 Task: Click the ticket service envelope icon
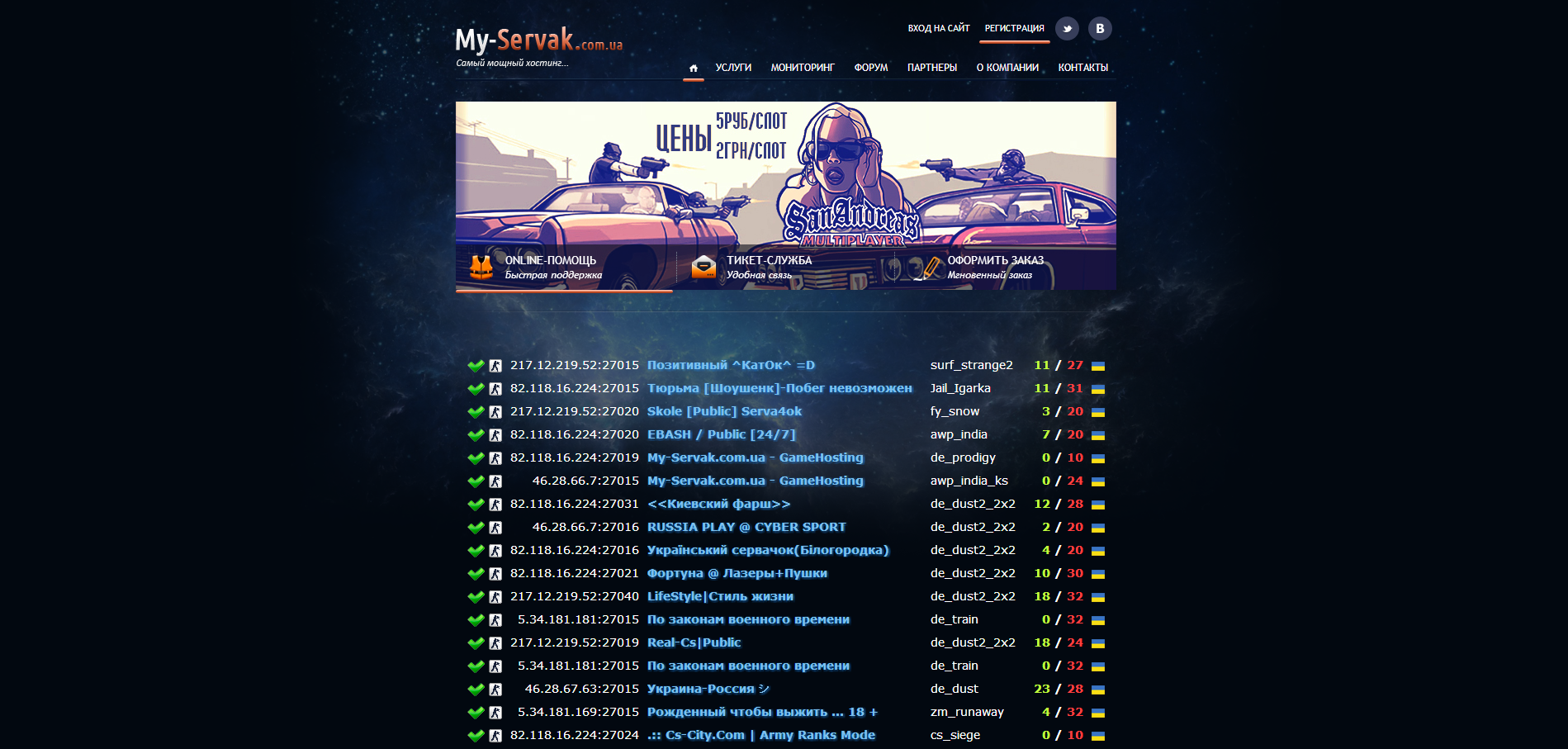click(x=703, y=267)
